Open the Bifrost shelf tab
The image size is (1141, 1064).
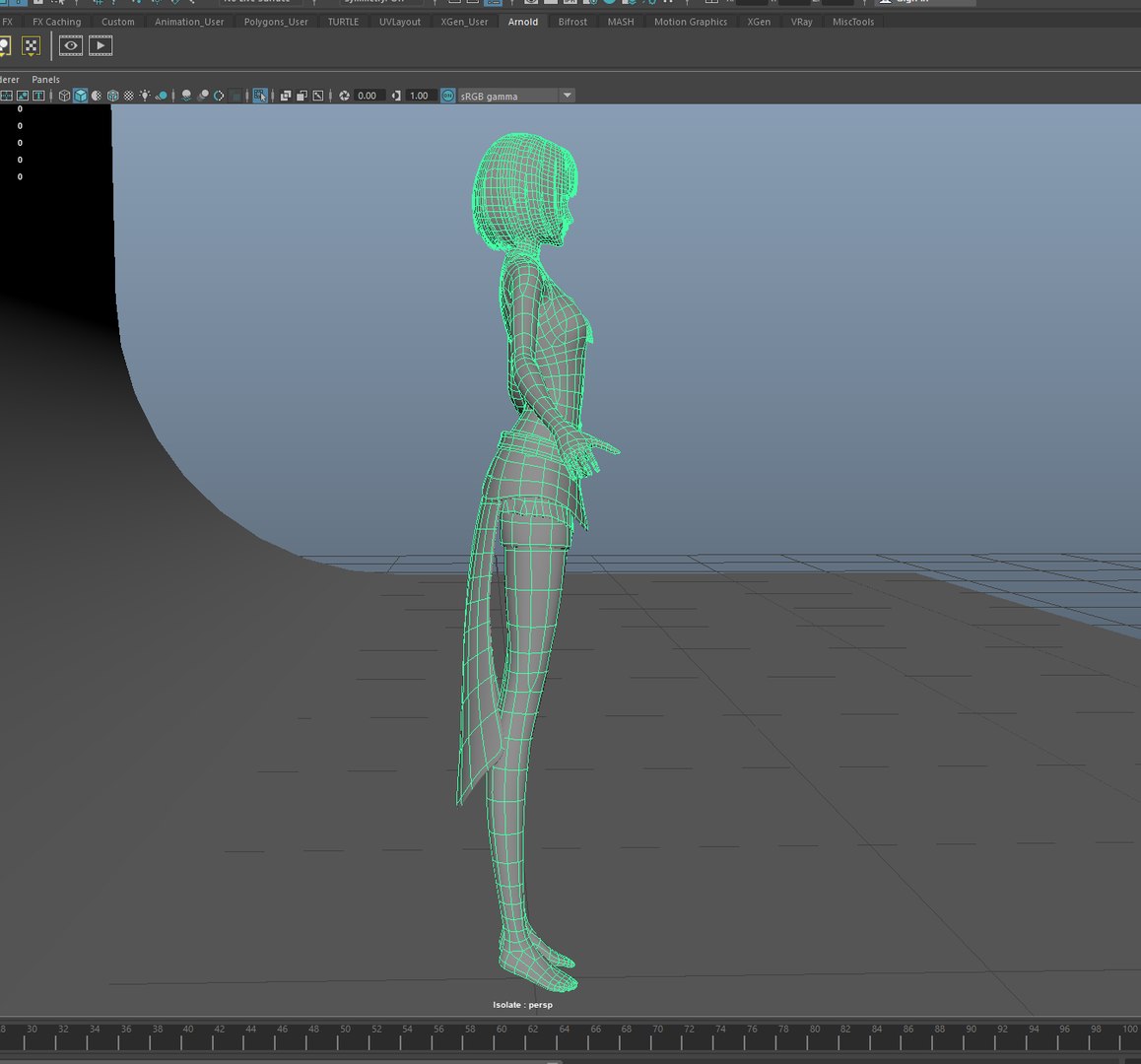(572, 22)
